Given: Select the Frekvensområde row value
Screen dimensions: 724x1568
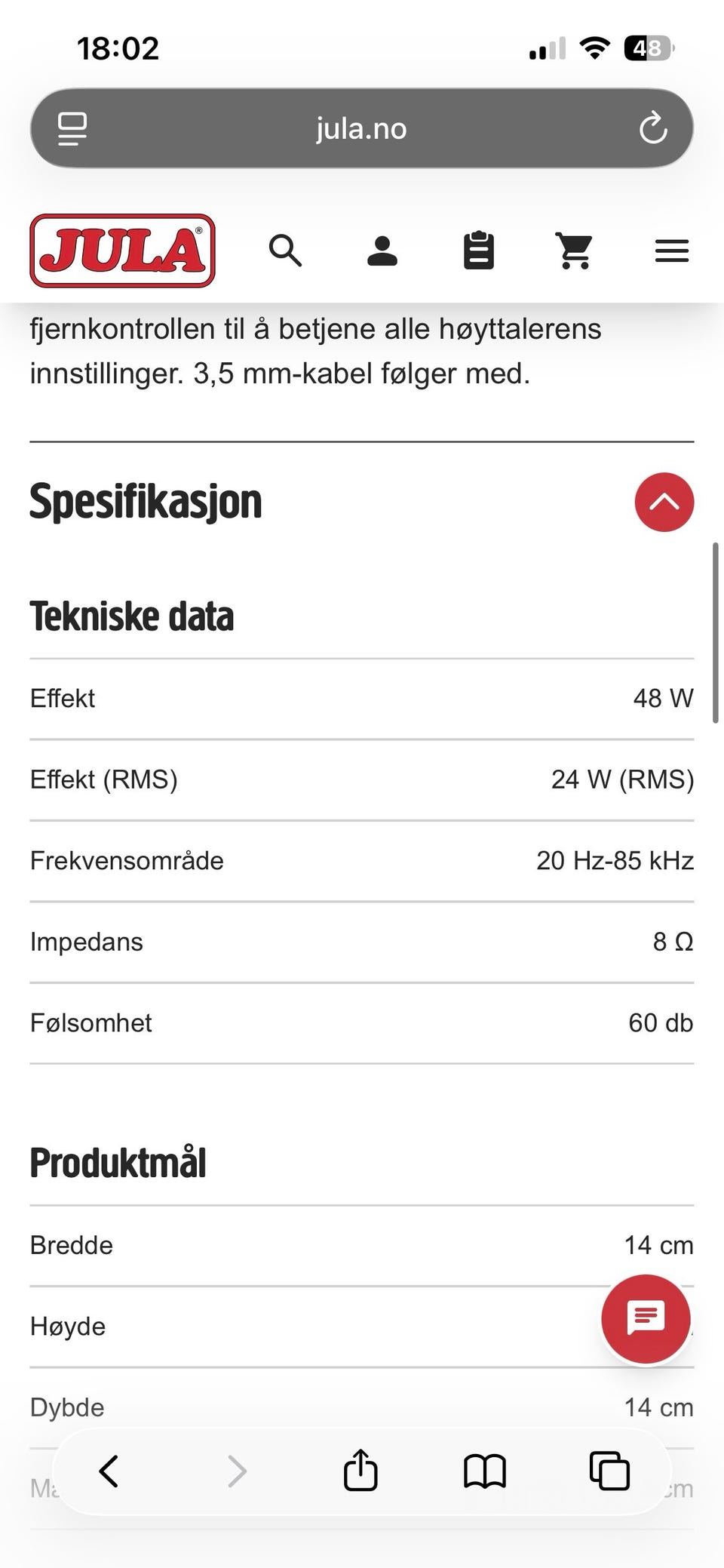Looking at the screenshot, I should [x=615, y=860].
